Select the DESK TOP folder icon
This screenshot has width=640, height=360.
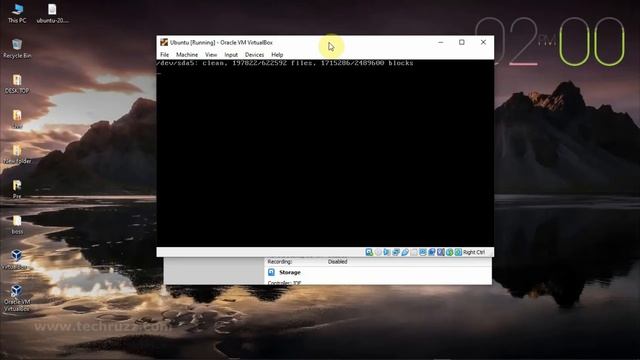point(17,84)
